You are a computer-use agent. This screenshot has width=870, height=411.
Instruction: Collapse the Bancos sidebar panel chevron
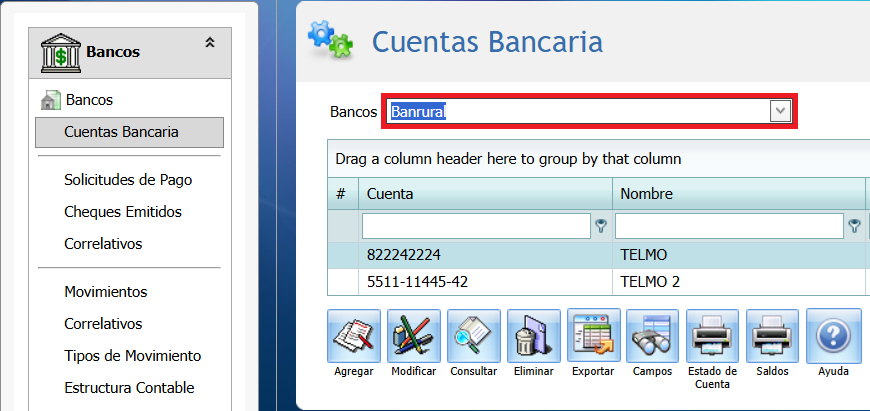pyautogui.click(x=210, y=43)
